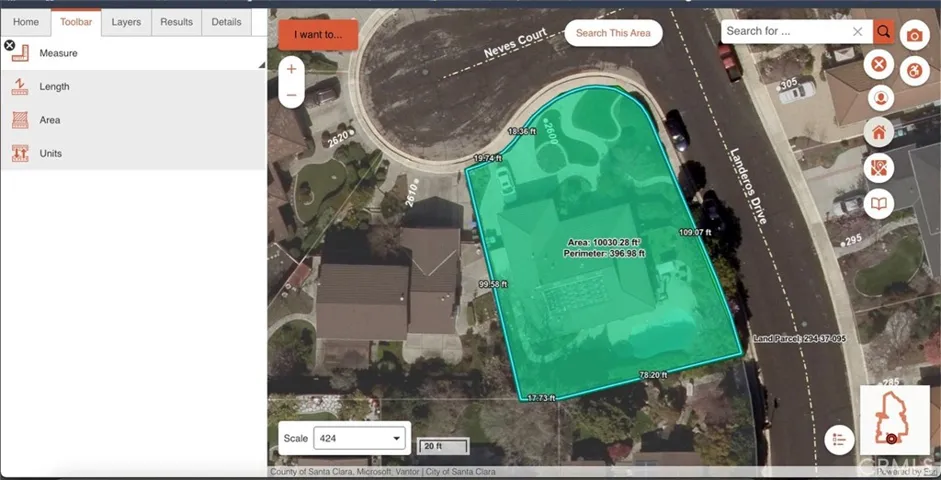Click the Landeros Drive street label
Image resolution: width=941 pixels, height=480 pixels.
pyautogui.click(x=748, y=186)
